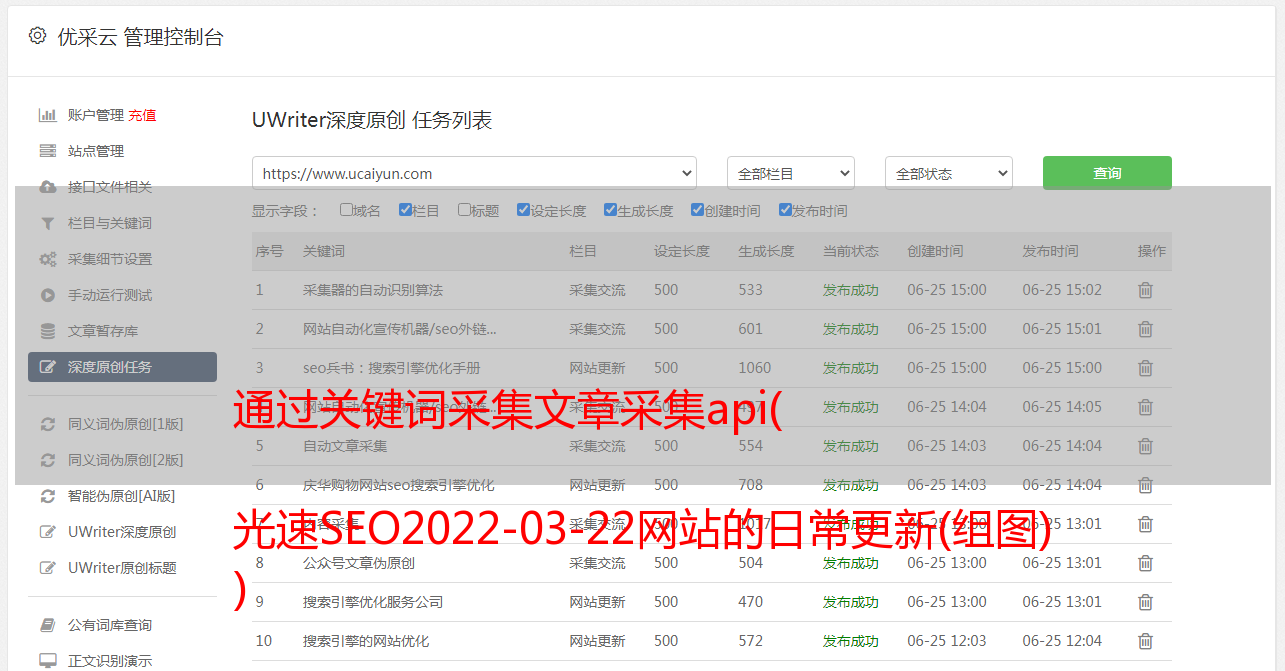This screenshot has height=671, width=1285.
Task: Click trash icon for row 网站自动化宣传机器/seo外链
Action: point(1146,329)
